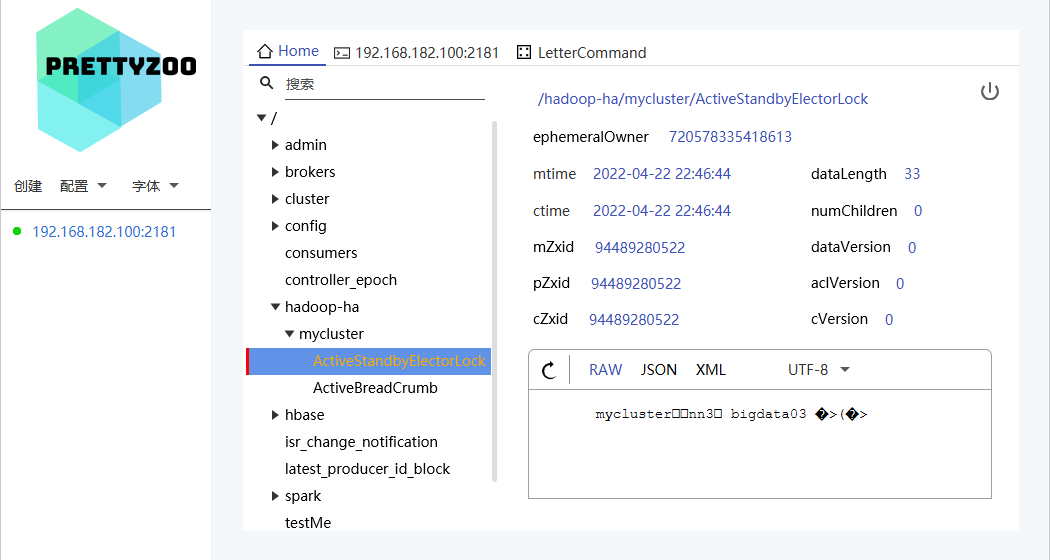Select the controller_epoch tree node

point(341,280)
